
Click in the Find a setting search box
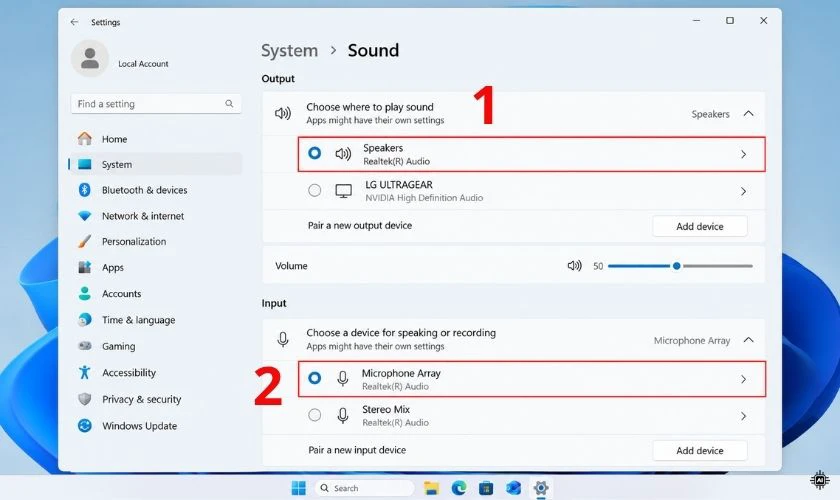156,103
